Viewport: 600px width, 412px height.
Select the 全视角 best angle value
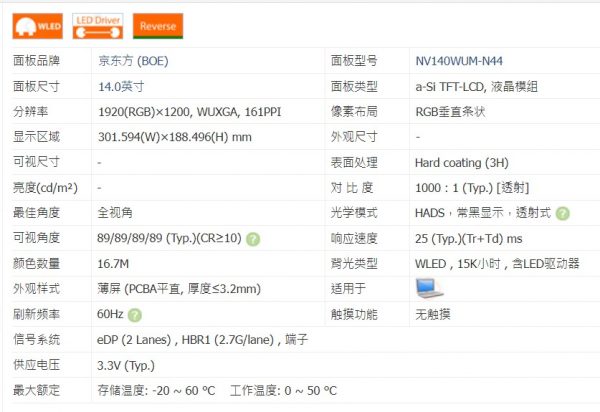click(115, 213)
